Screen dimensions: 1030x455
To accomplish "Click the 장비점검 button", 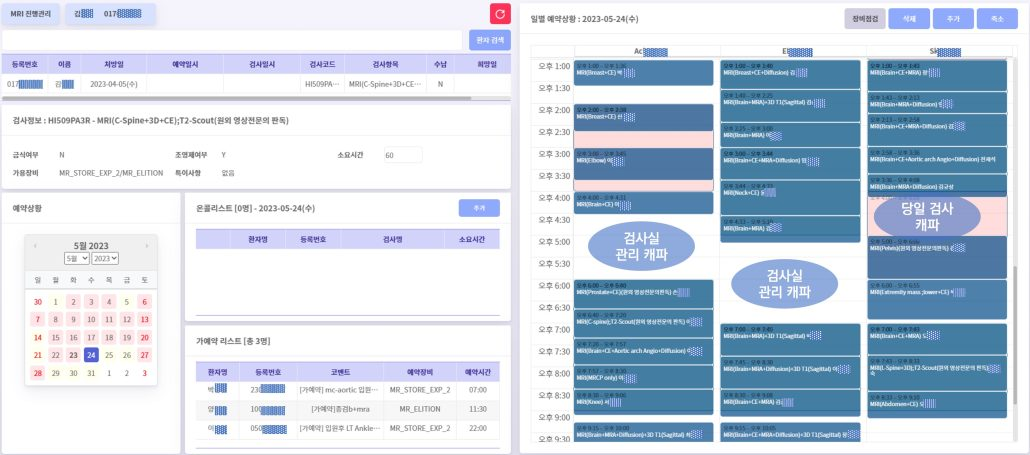I will 865,19.
